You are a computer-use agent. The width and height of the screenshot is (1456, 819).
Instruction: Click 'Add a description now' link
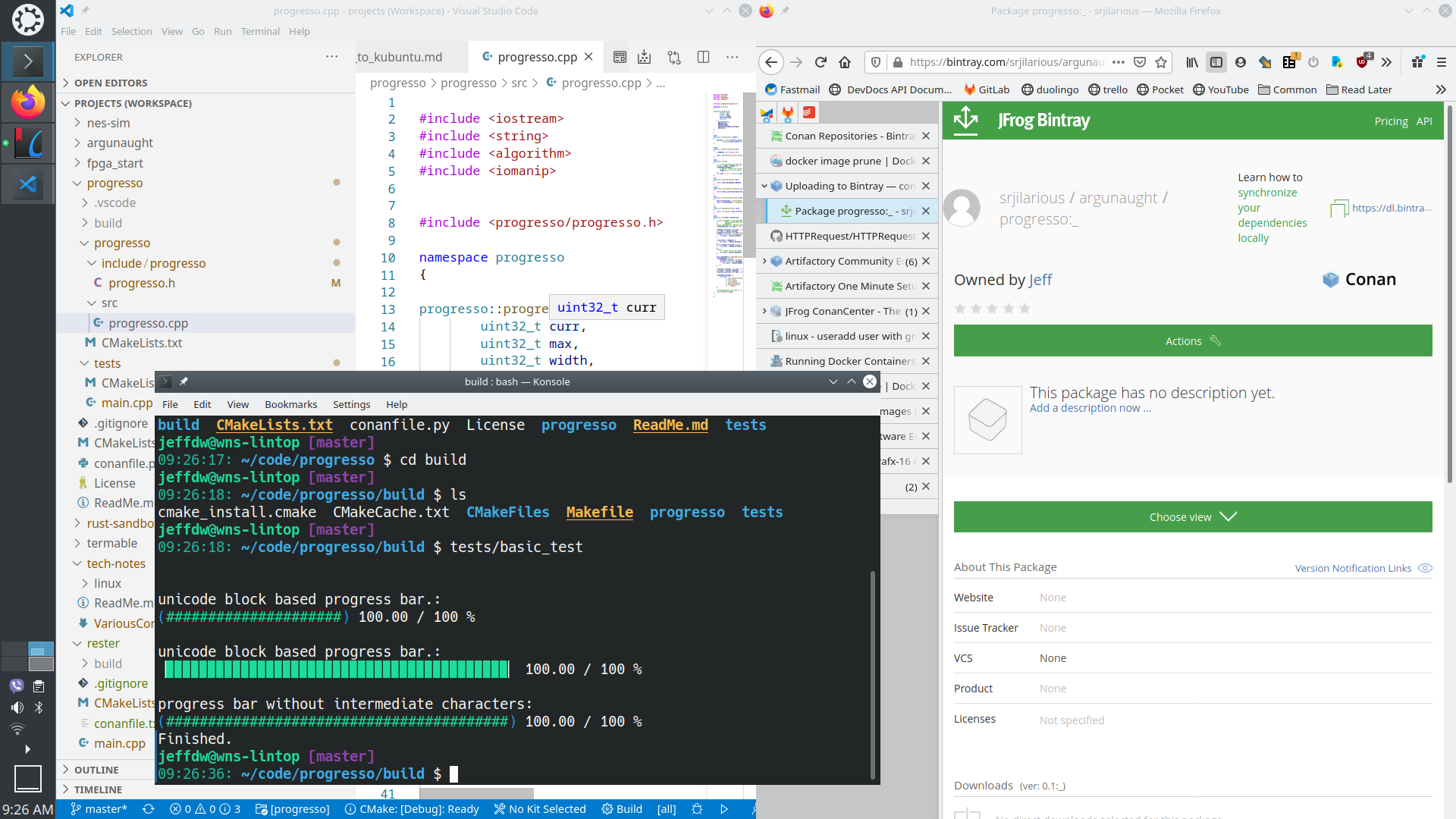click(x=1090, y=408)
